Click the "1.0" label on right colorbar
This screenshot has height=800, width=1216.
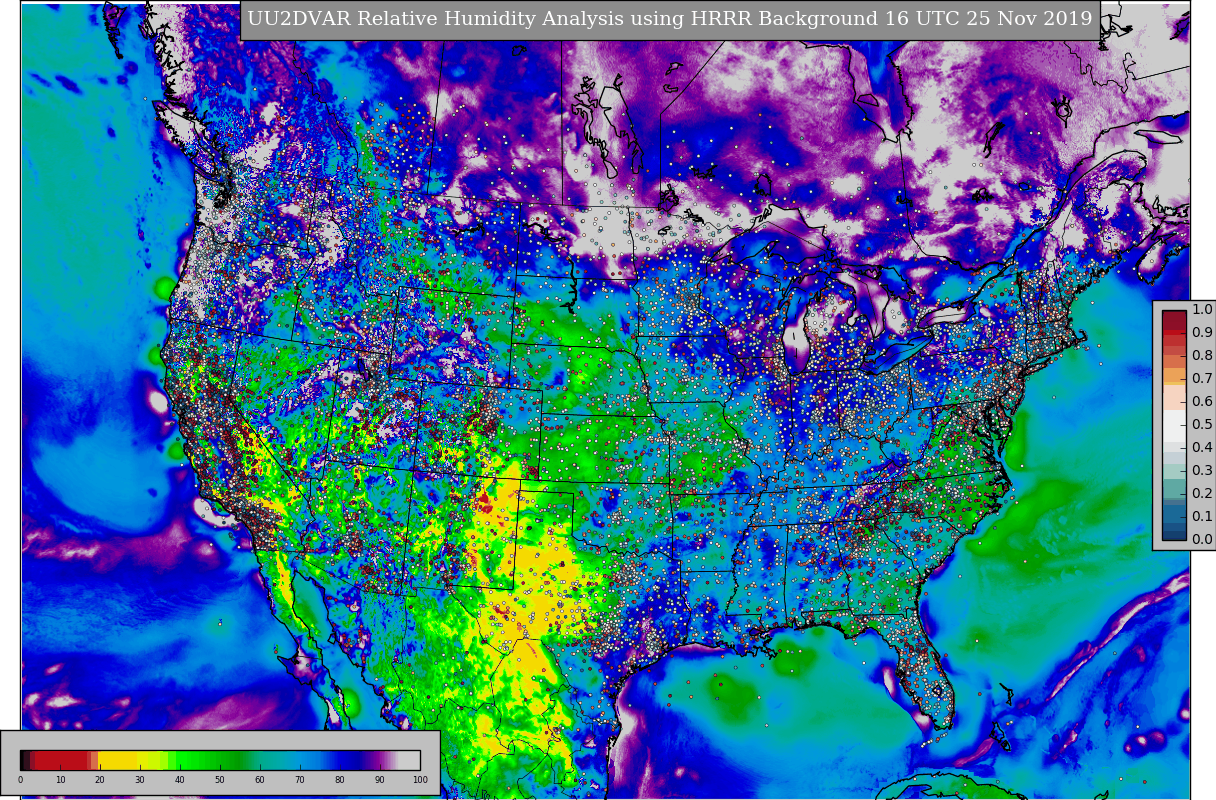coord(1202,309)
